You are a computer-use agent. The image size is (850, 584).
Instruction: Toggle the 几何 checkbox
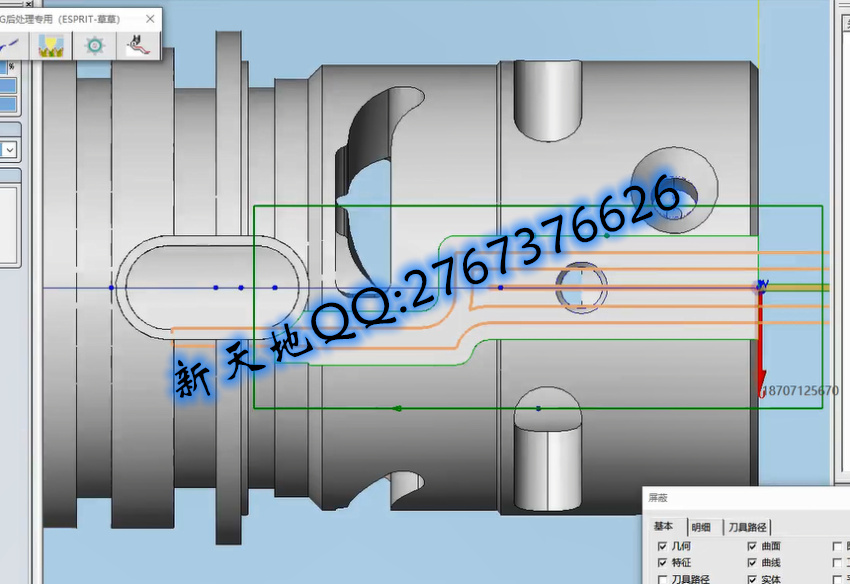click(x=662, y=547)
